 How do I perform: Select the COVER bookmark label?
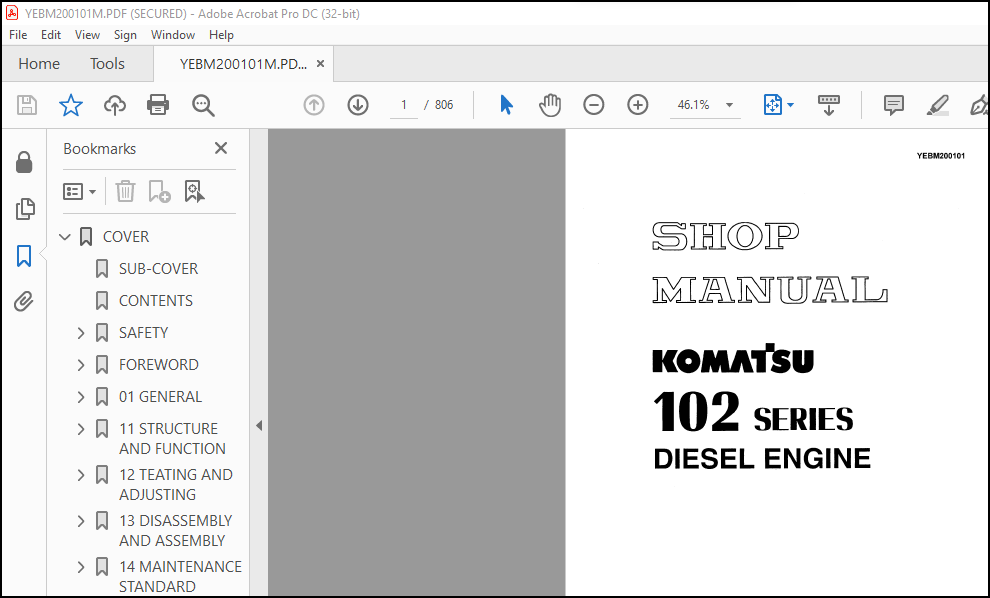126,237
